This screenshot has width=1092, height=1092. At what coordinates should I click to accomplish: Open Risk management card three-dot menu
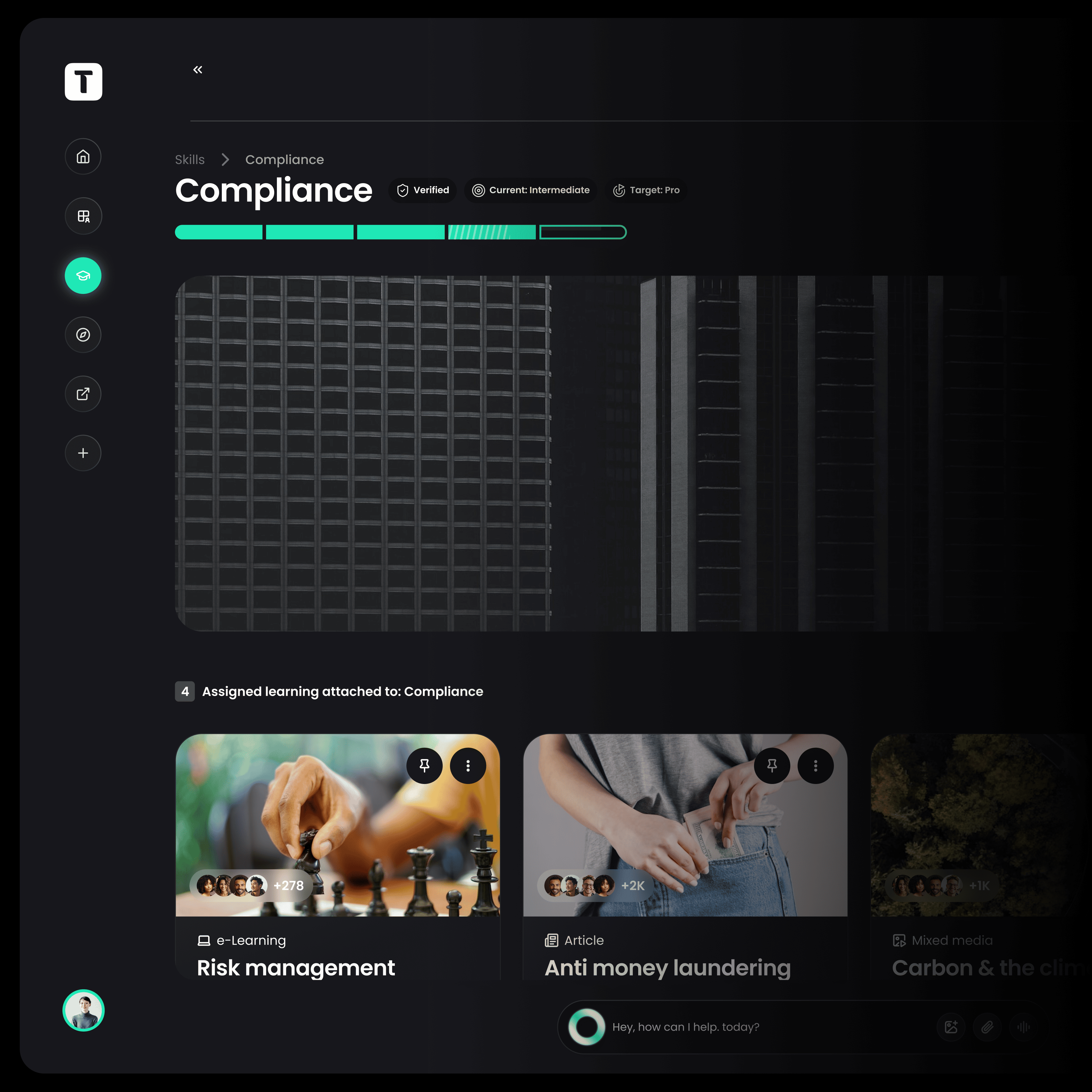tap(468, 765)
